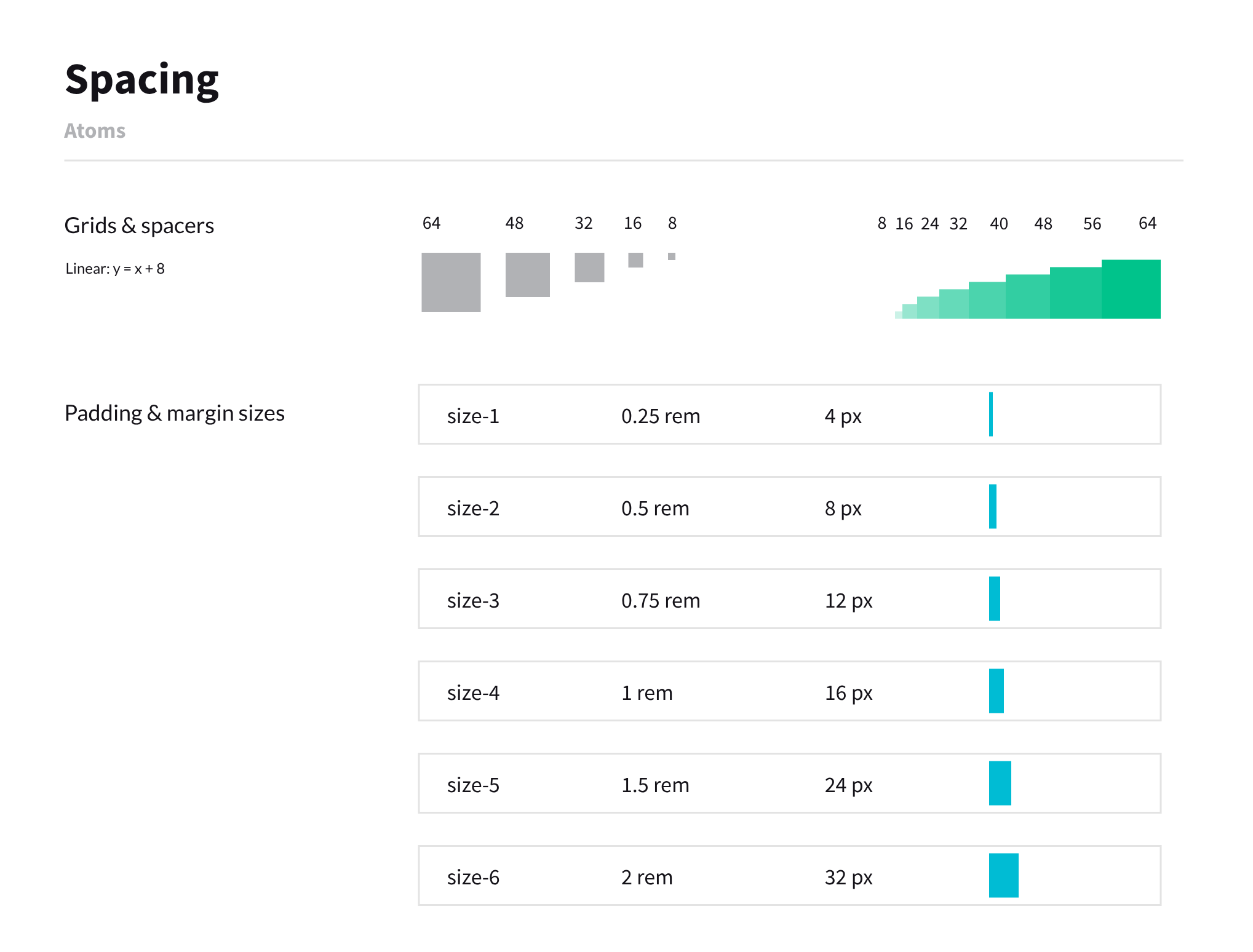1253x952 pixels.
Task: Click the Padding & margin sizes heading
Action: tap(175, 413)
